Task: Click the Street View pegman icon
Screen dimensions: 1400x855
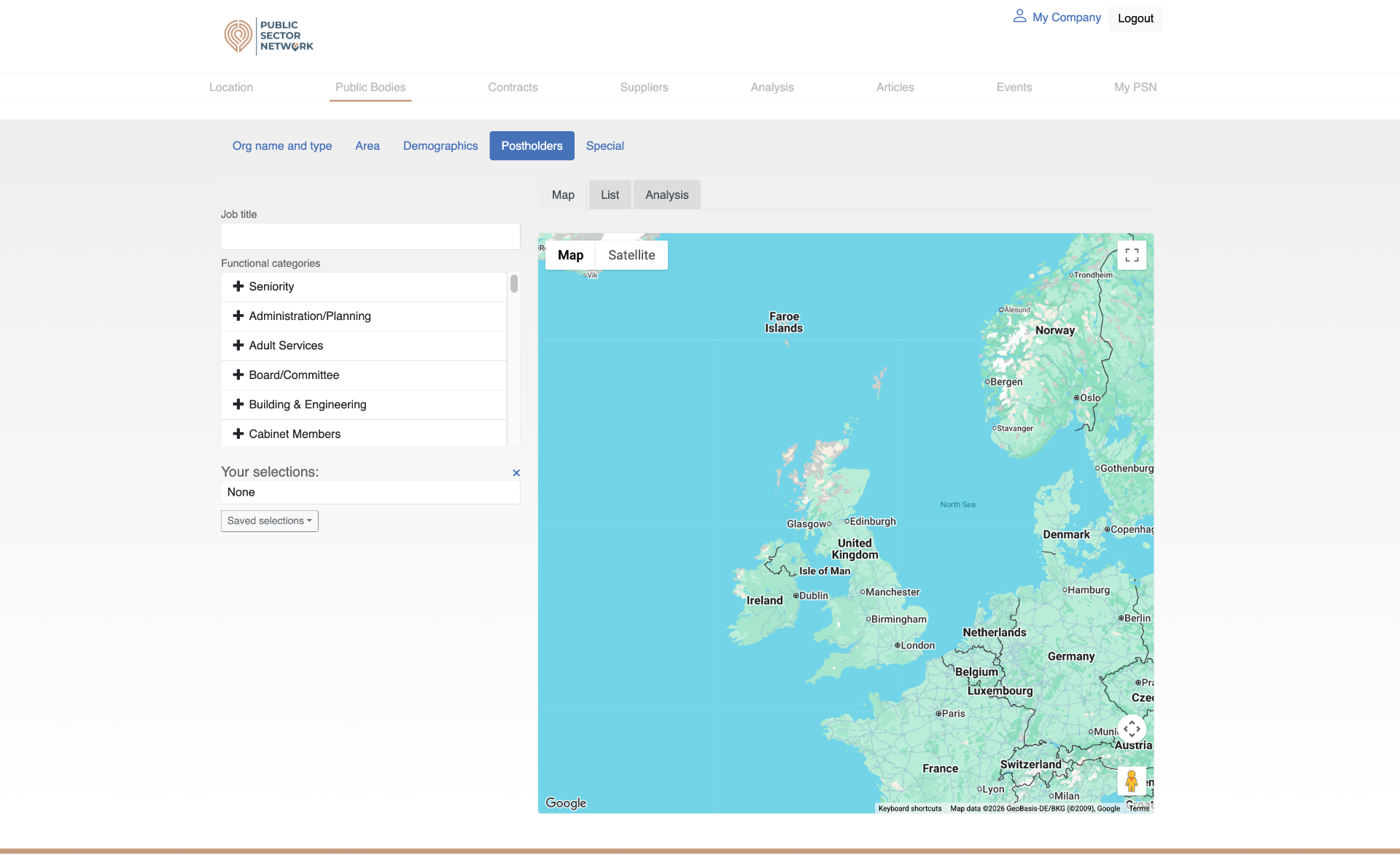Action: [1132, 781]
